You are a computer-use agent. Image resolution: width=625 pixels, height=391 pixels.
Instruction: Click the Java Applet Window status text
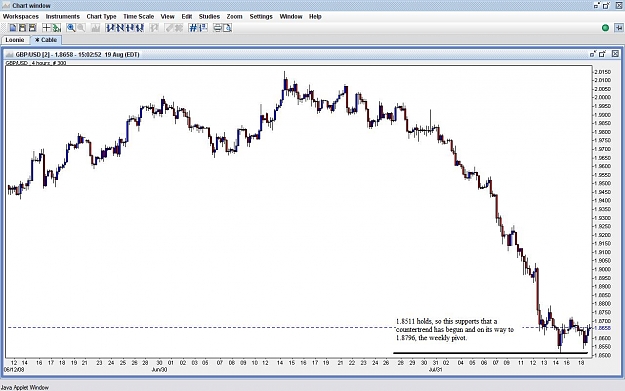(25, 387)
